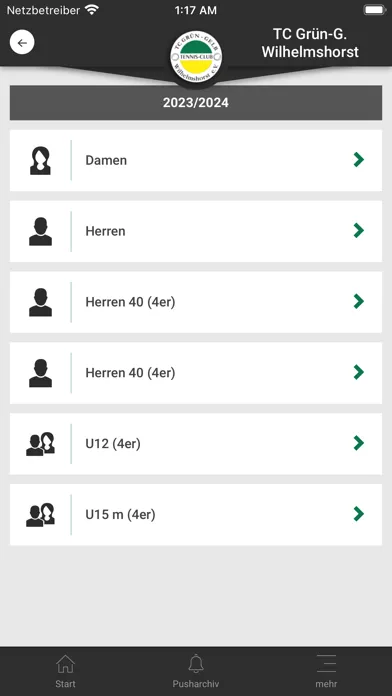The image size is (392, 696).
Task: Switch to the Start tab
Action: (65, 671)
